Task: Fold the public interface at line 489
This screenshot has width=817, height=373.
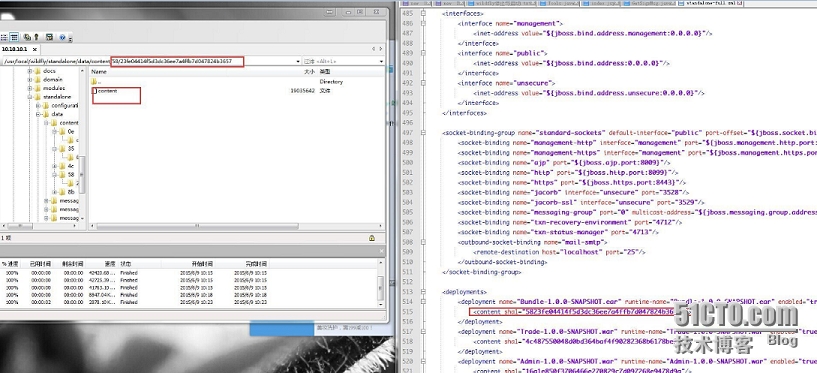Action: click(423, 53)
